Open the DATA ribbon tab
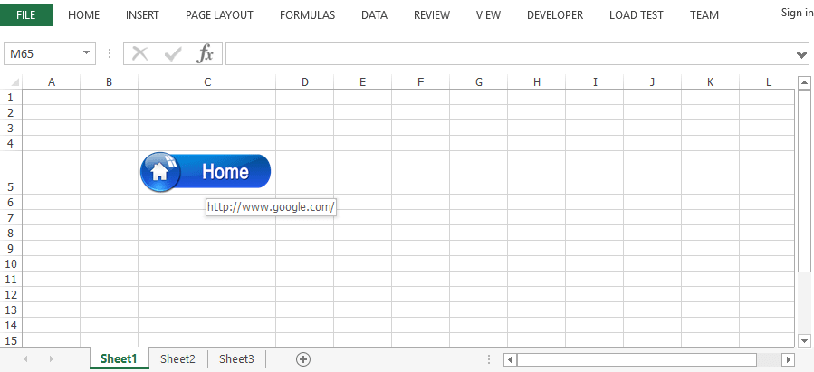Image resolution: width=814 pixels, height=372 pixels. [x=374, y=15]
